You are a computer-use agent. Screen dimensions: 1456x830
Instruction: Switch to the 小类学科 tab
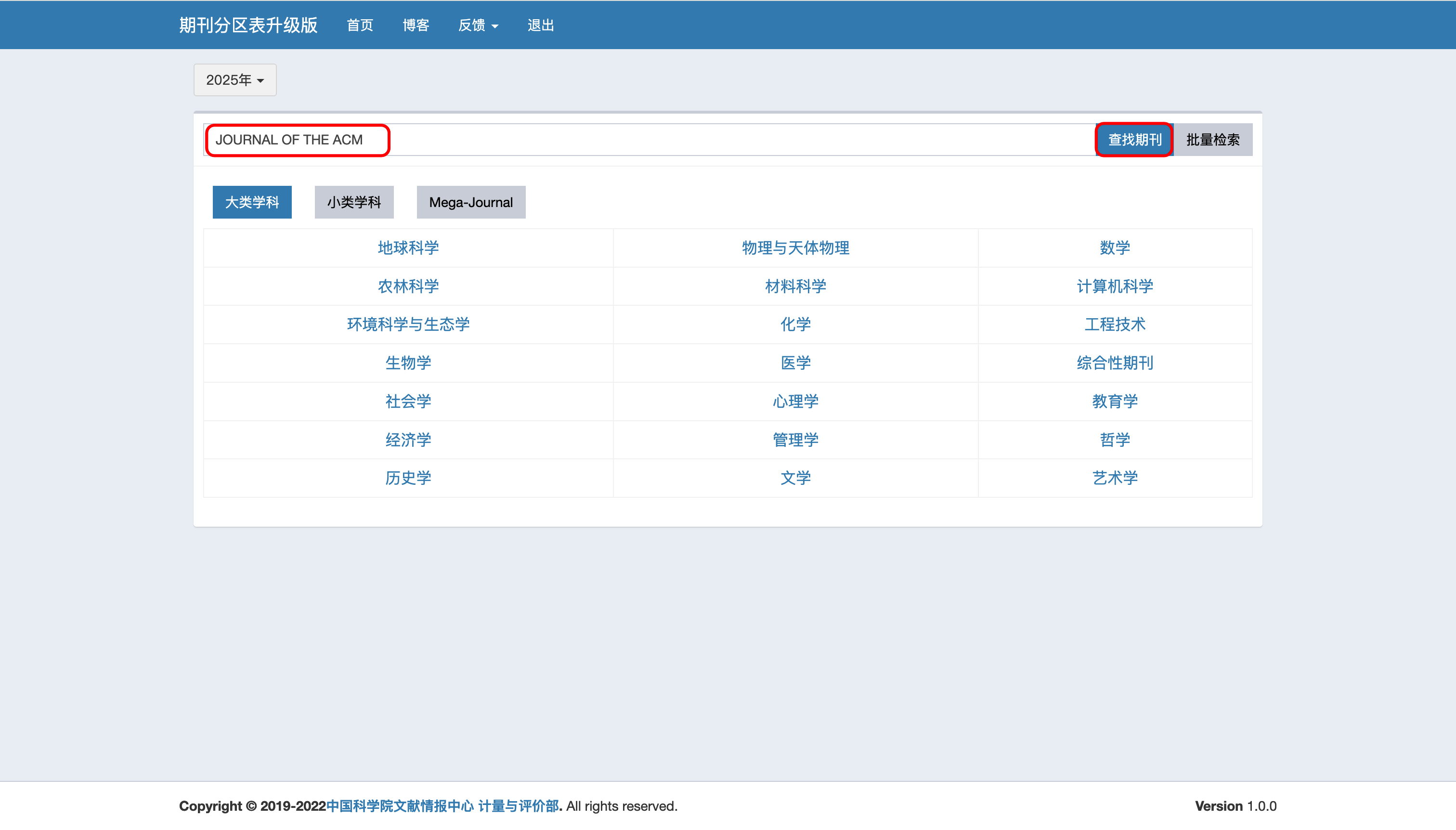[x=353, y=202]
